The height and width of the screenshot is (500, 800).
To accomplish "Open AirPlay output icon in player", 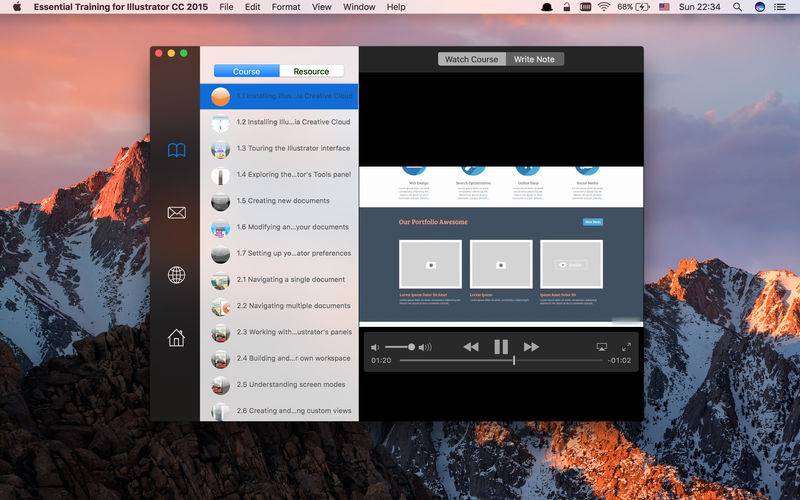I will click(602, 347).
